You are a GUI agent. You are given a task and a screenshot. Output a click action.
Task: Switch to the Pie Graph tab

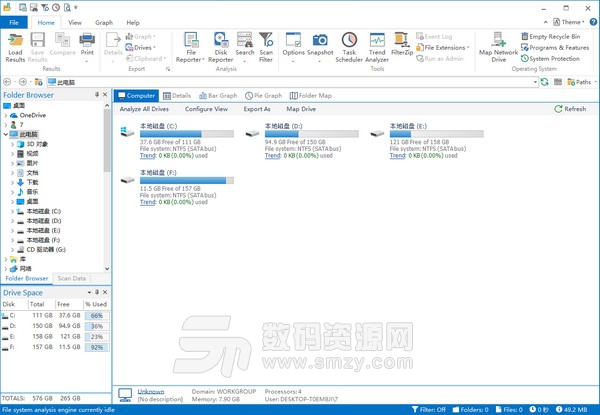pos(263,96)
